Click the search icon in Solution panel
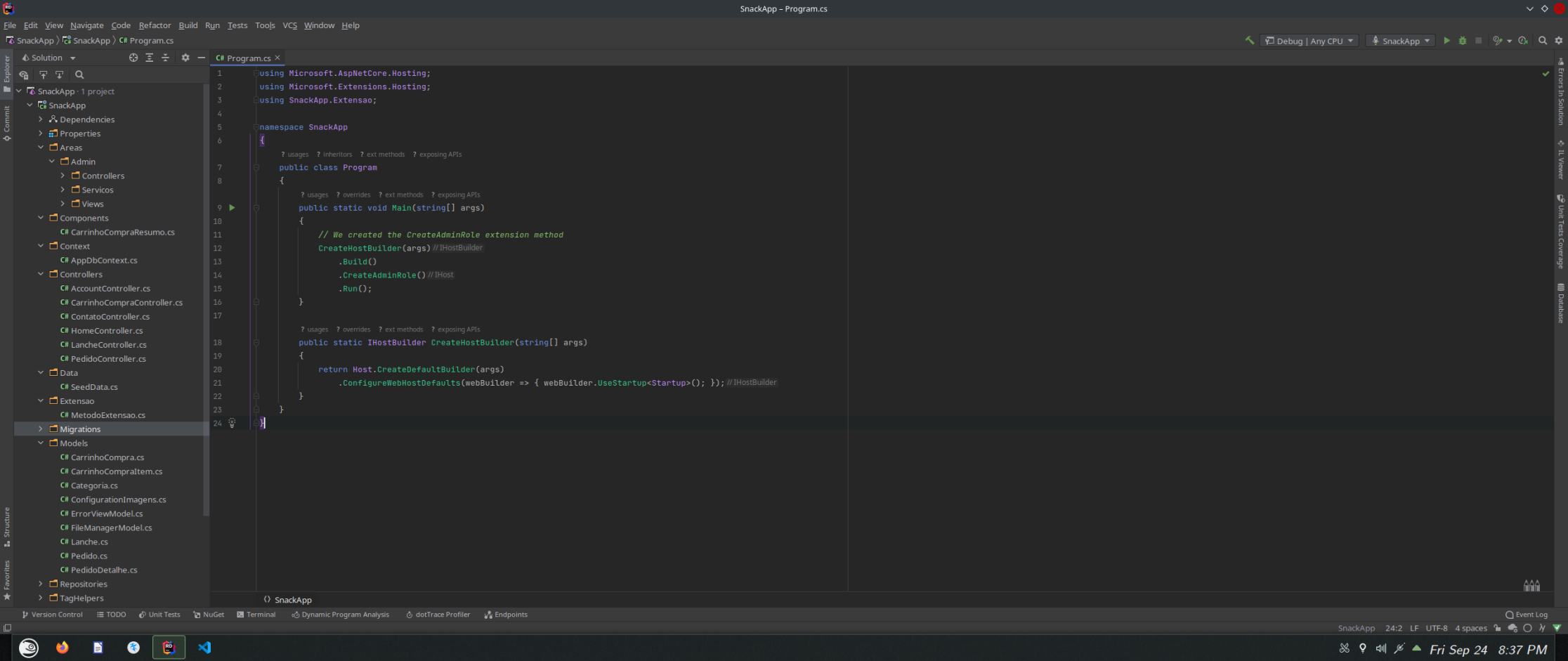The width and height of the screenshot is (1568, 661). 79,74
